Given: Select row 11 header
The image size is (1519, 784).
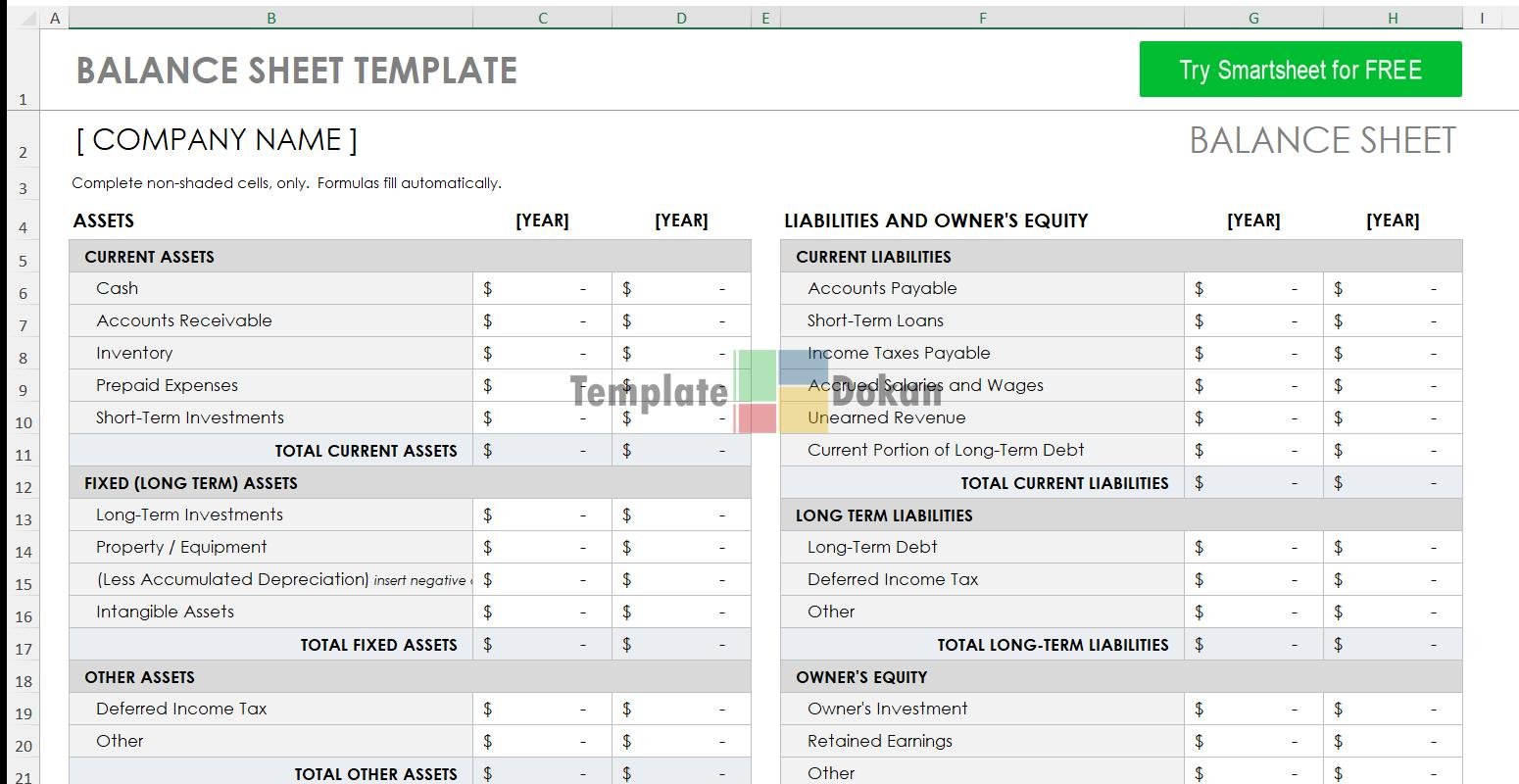Looking at the screenshot, I should [x=24, y=454].
